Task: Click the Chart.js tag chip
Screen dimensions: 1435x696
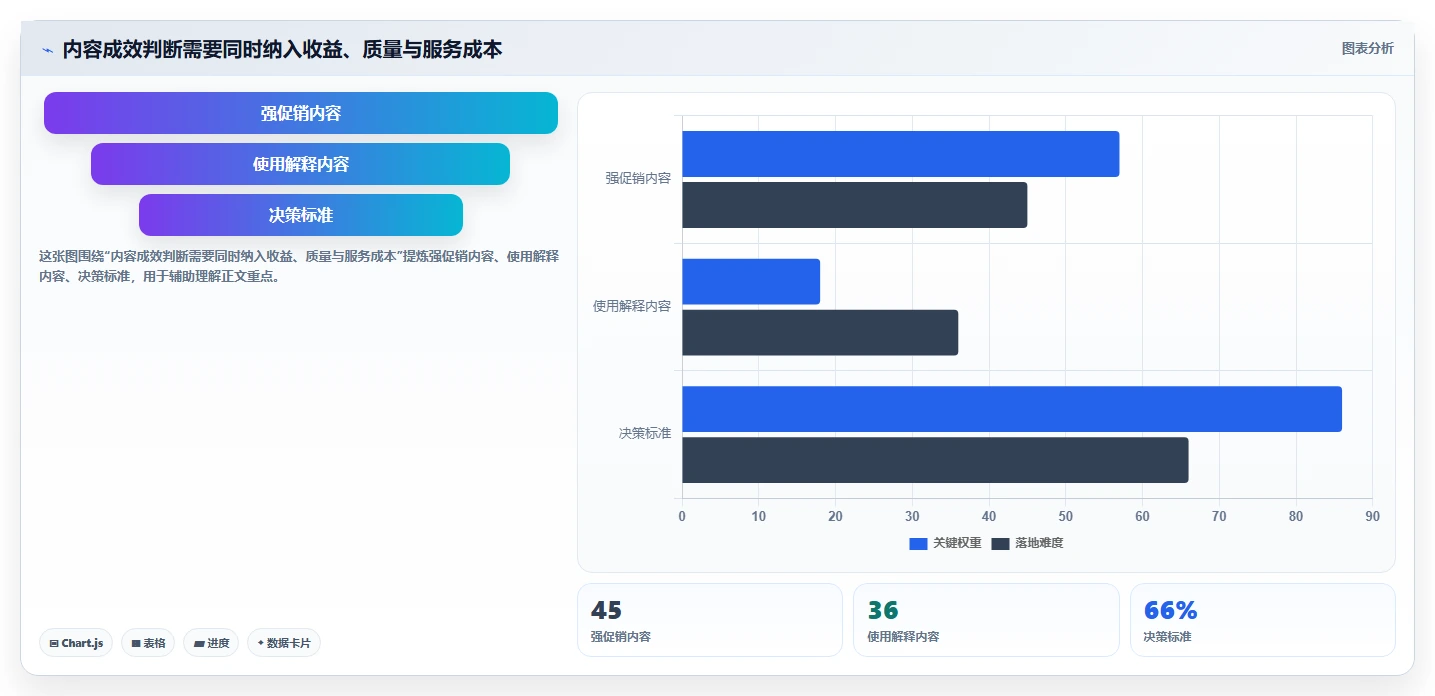Action: (x=76, y=643)
